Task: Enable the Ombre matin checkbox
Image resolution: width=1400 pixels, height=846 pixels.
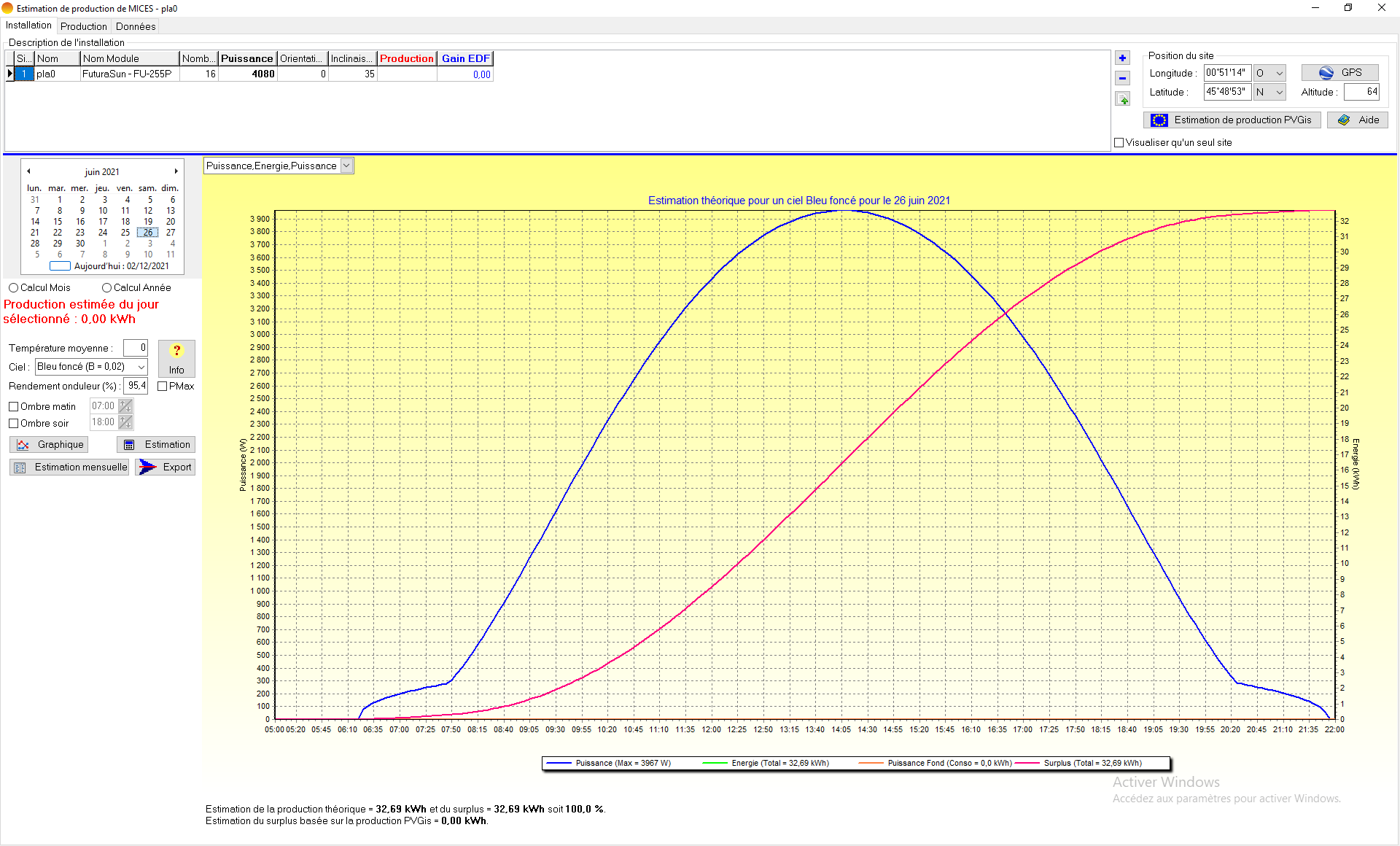Action: tap(13, 406)
